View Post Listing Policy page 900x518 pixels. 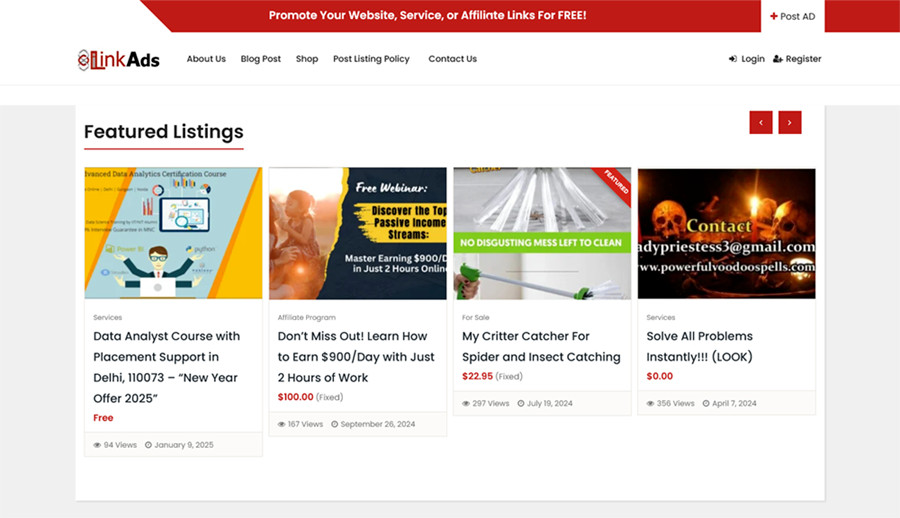tap(371, 59)
